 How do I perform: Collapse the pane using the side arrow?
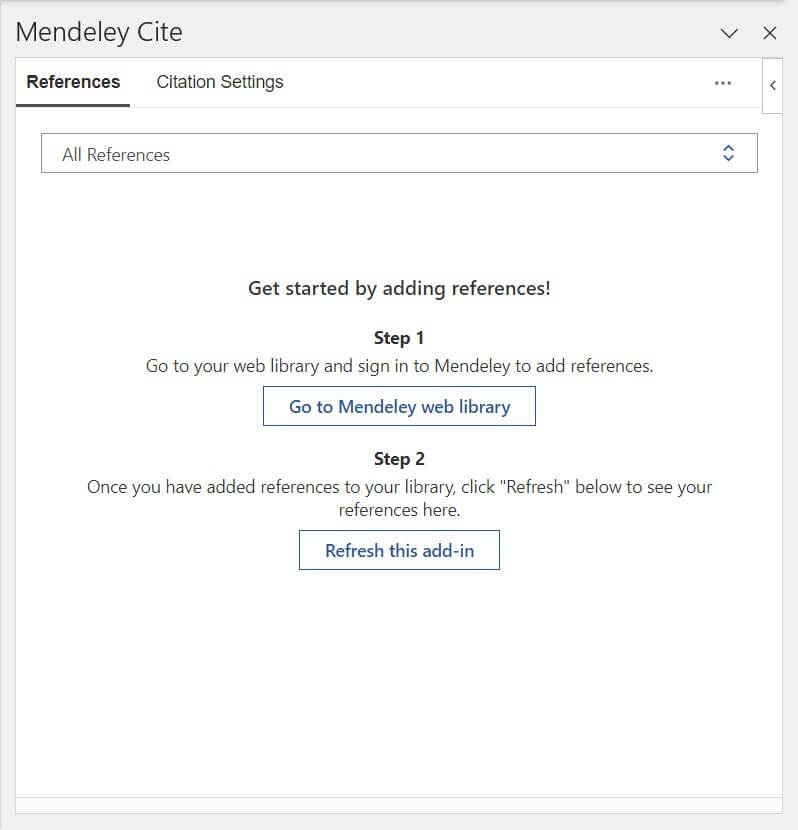coord(772,85)
